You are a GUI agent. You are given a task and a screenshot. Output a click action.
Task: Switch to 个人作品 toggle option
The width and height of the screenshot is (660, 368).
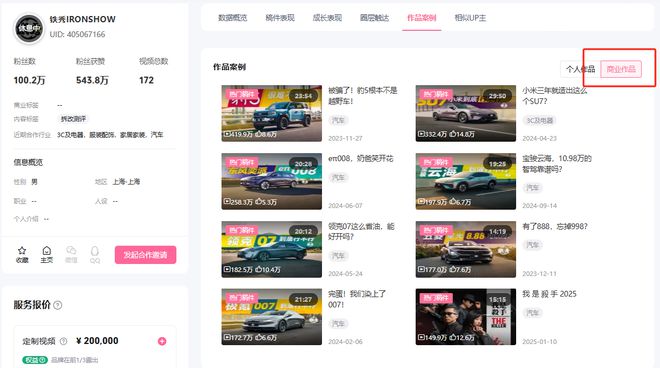580,69
